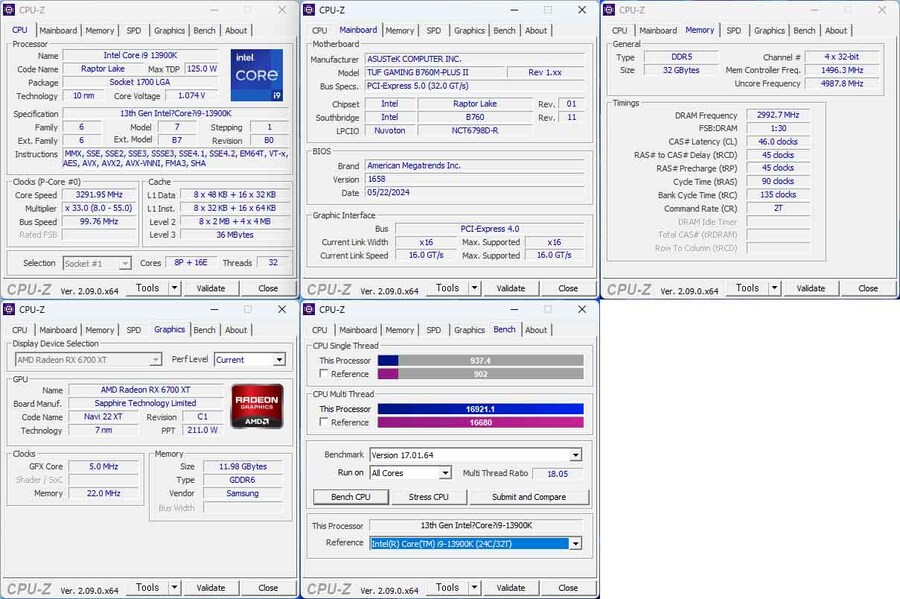This screenshot has height=599, width=900.
Task: Click Submit and Compare
Action: click(530, 496)
